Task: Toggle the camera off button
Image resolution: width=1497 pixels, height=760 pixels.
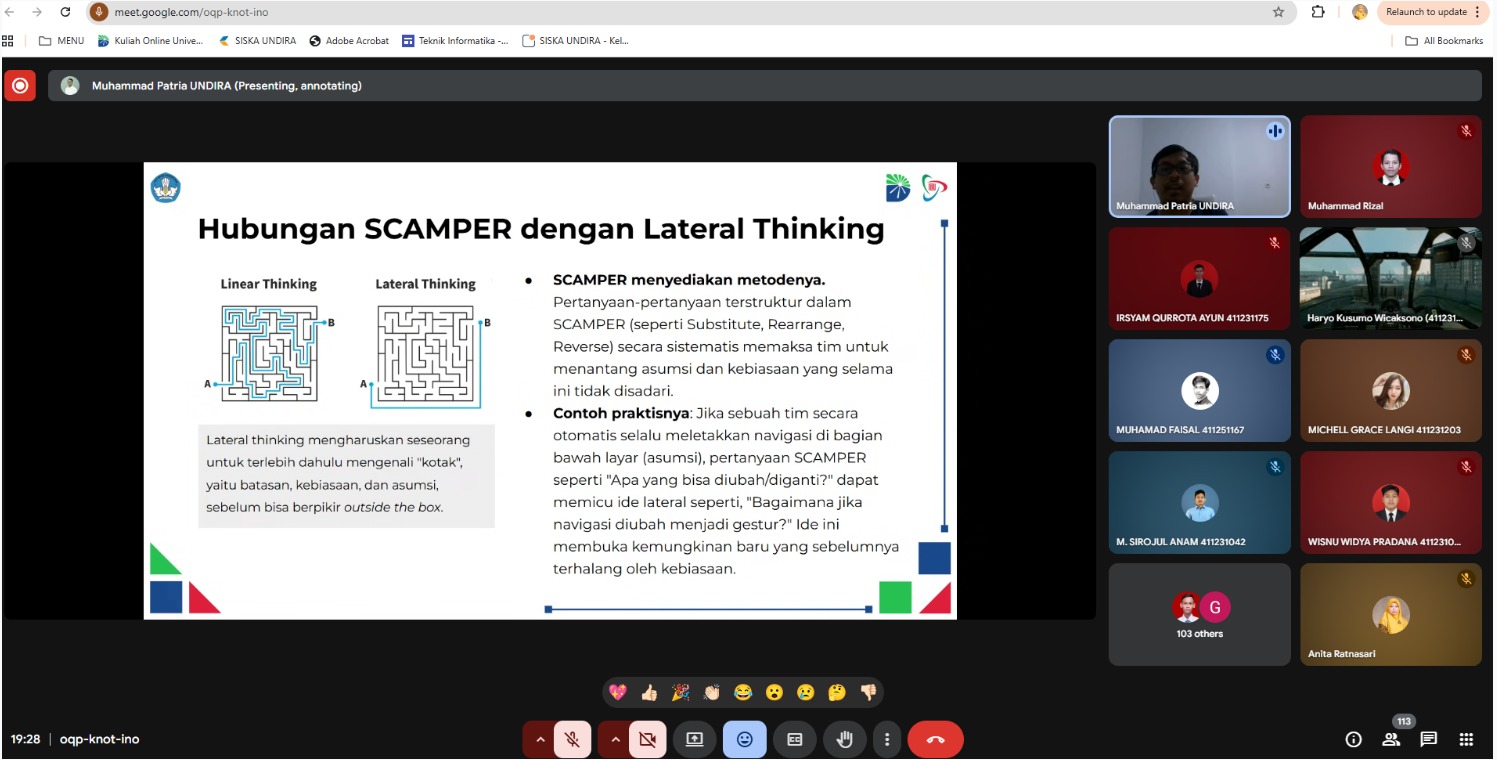Action: click(647, 740)
